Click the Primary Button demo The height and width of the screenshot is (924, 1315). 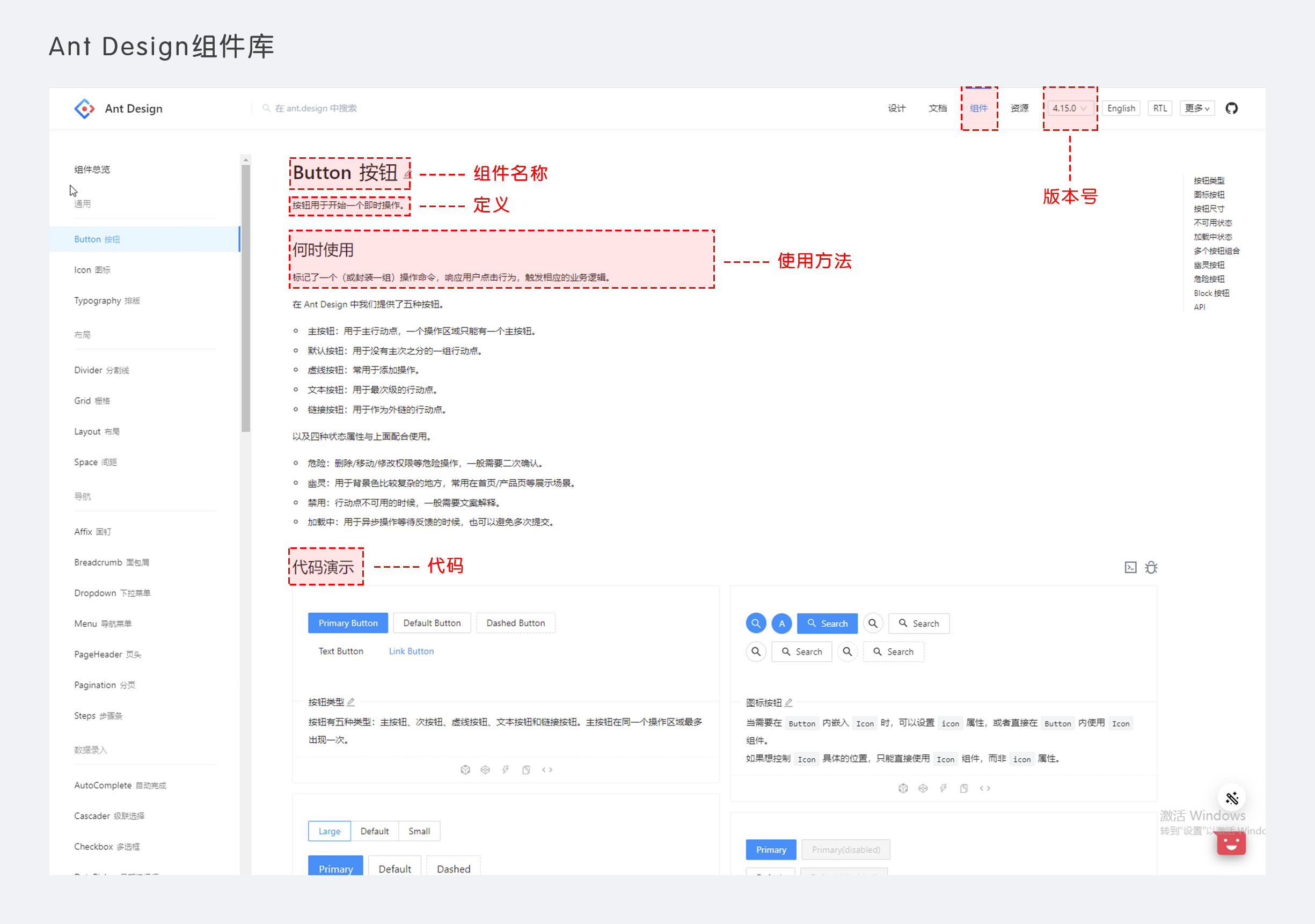point(348,623)
